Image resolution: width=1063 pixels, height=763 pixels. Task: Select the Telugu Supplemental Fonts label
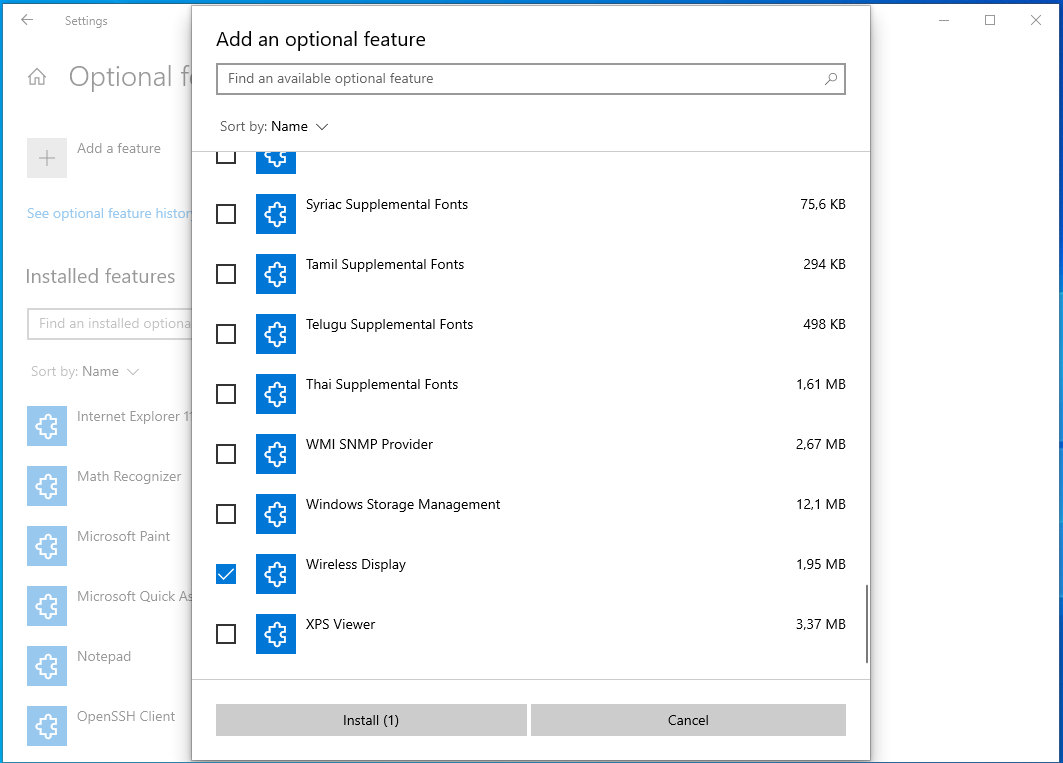[x=389, y=325]
